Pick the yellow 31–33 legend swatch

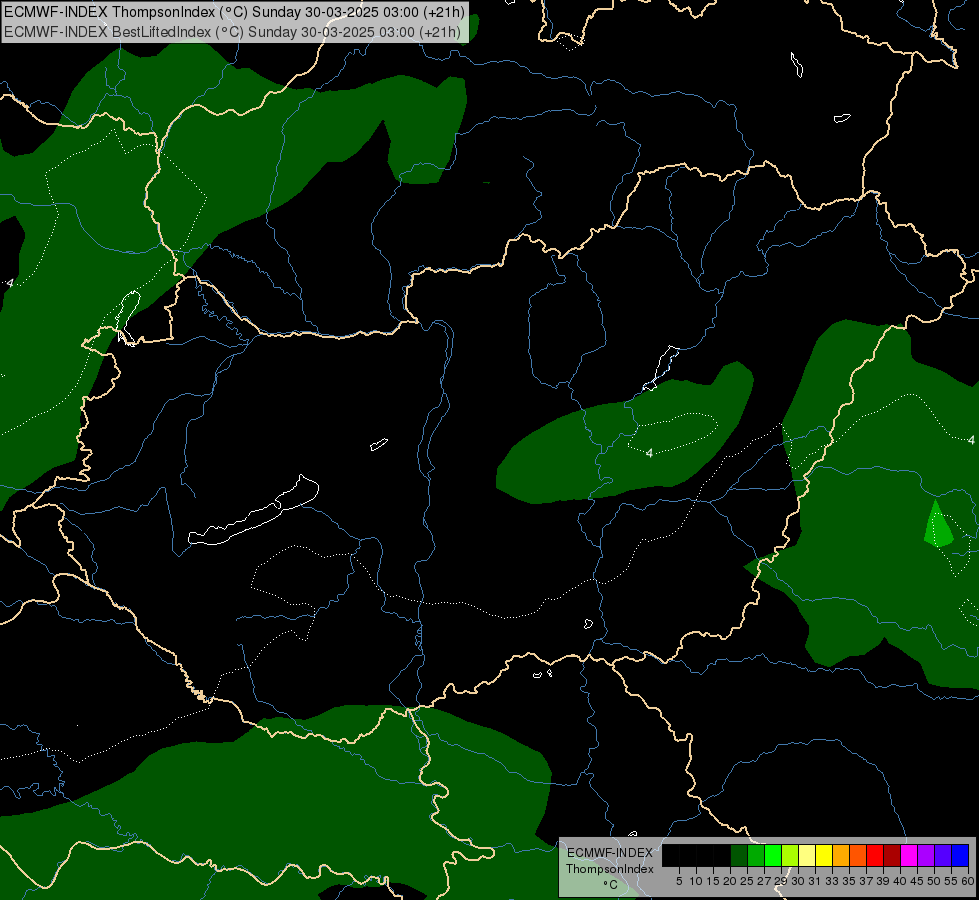click(x=824, y=855)
